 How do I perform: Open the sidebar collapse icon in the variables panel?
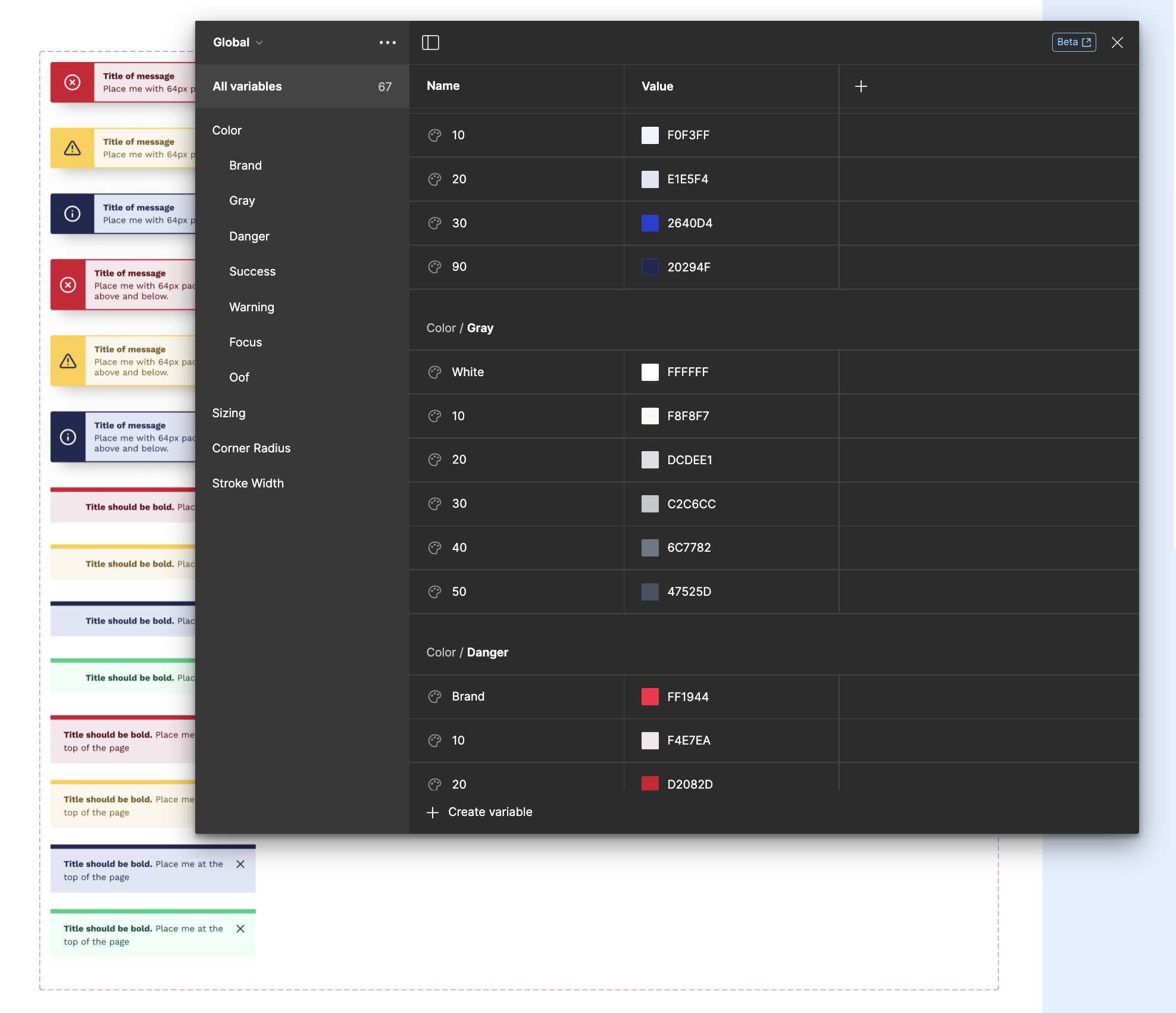[x=431, y=42]
